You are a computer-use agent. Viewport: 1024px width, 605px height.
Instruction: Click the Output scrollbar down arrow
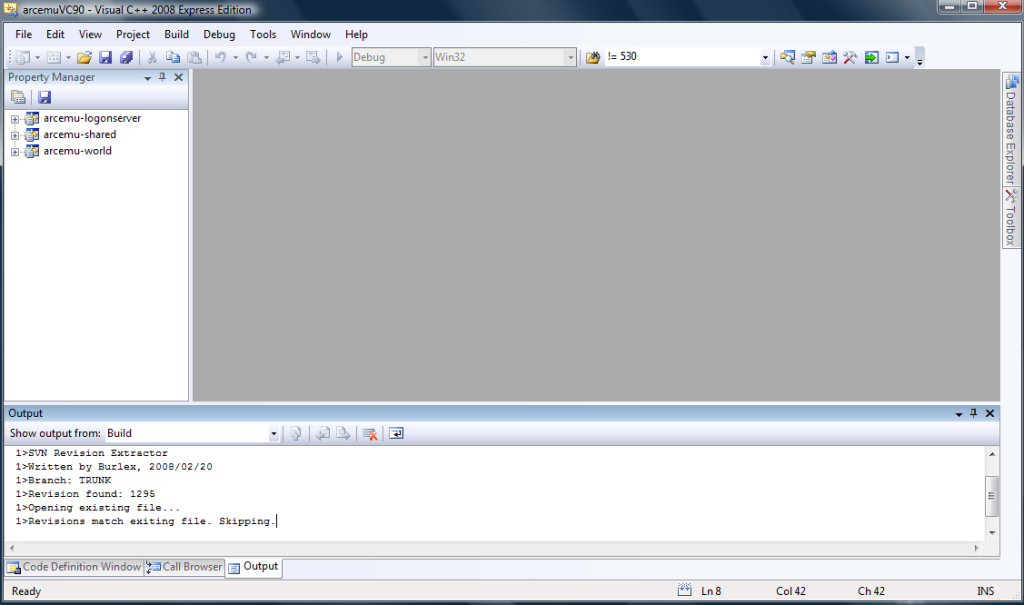(x=992, y=532)
